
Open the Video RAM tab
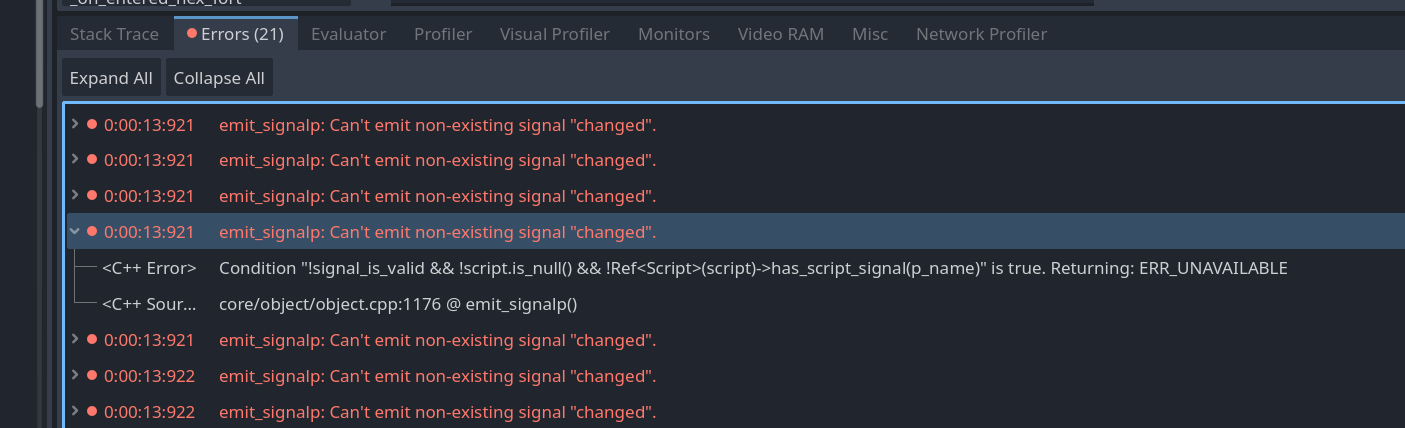click(781, 34)
